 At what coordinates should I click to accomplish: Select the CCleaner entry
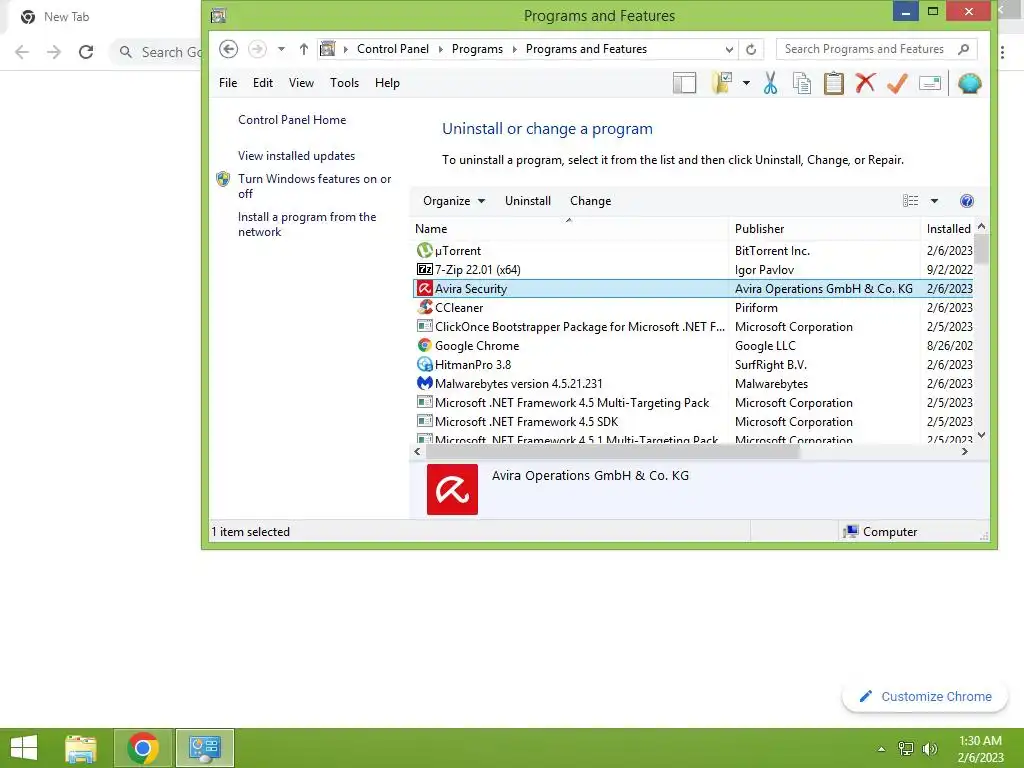point(693,308)
